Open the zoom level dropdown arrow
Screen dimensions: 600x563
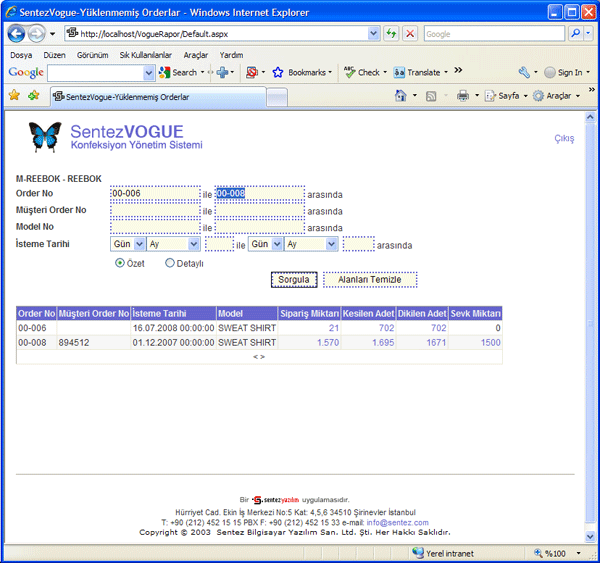click(578, 553)
